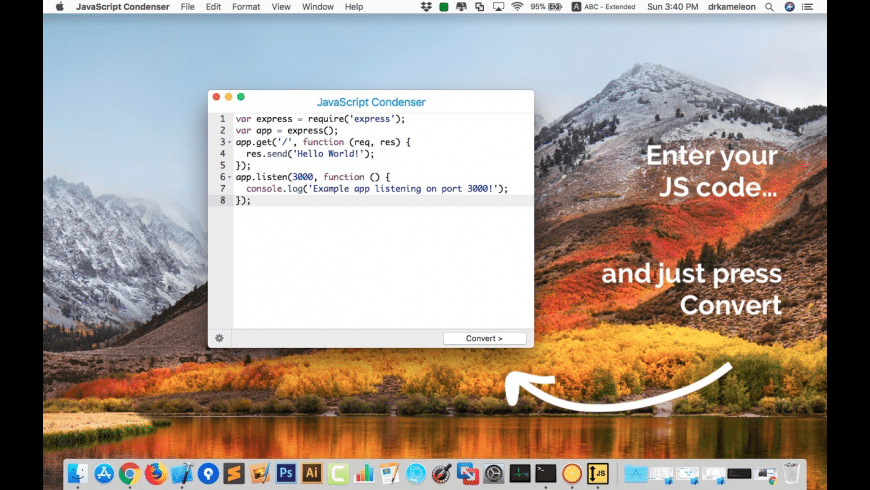Launch Photoshop from the Dock
Image resolution: width=870 pixels, height=490 pixels.
[286, 473]
